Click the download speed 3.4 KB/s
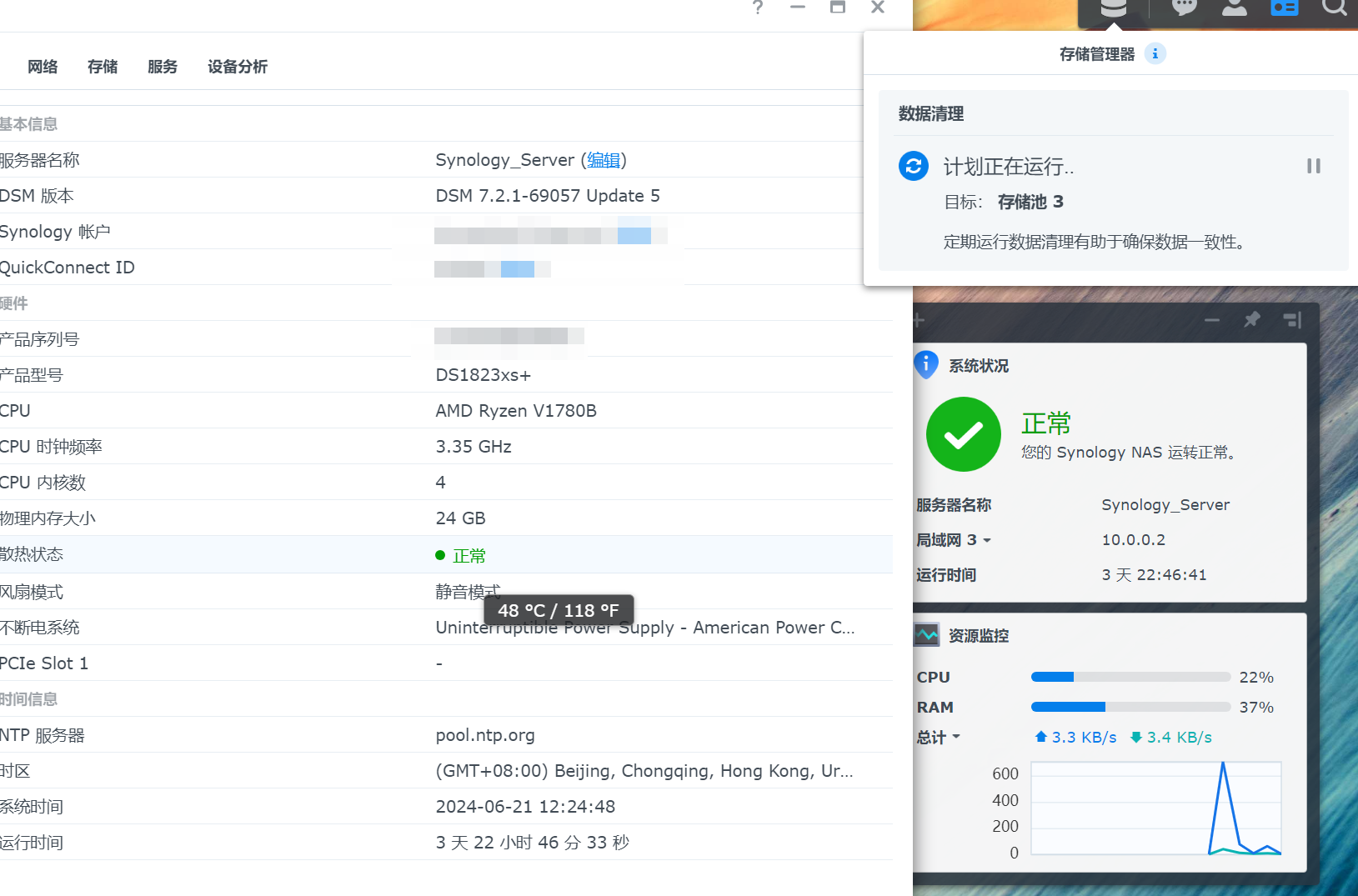The width and height of the screenshot is (1358, 896). point(1171,737)
